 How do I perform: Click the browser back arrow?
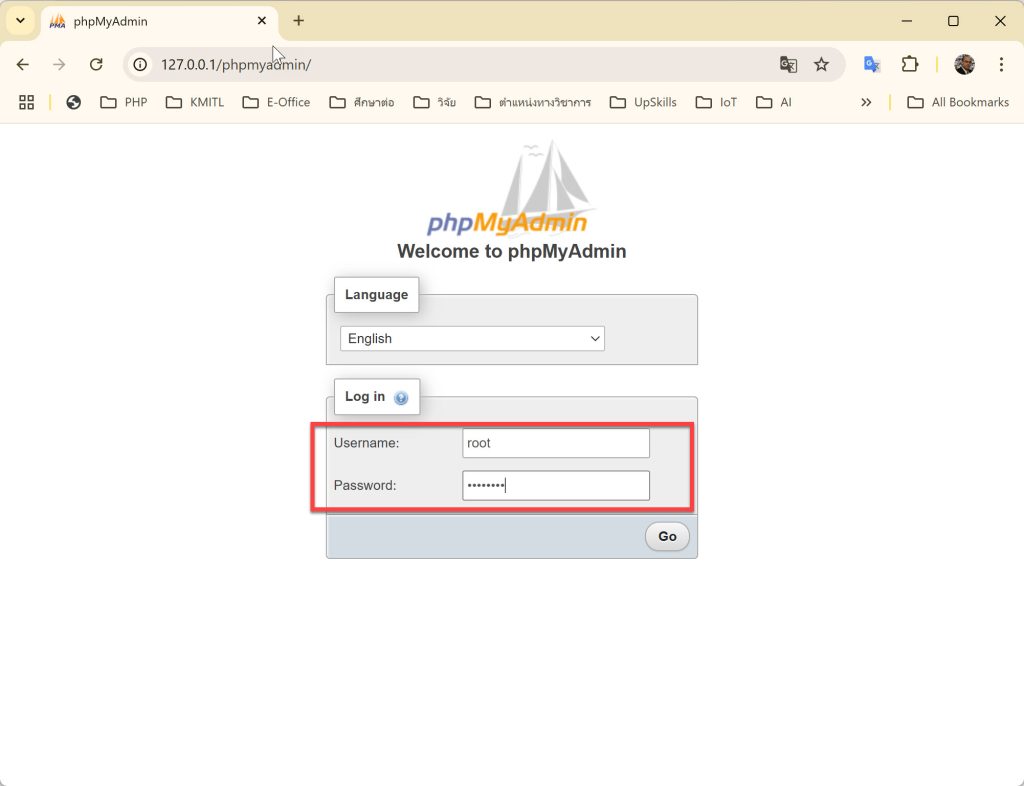23,65
